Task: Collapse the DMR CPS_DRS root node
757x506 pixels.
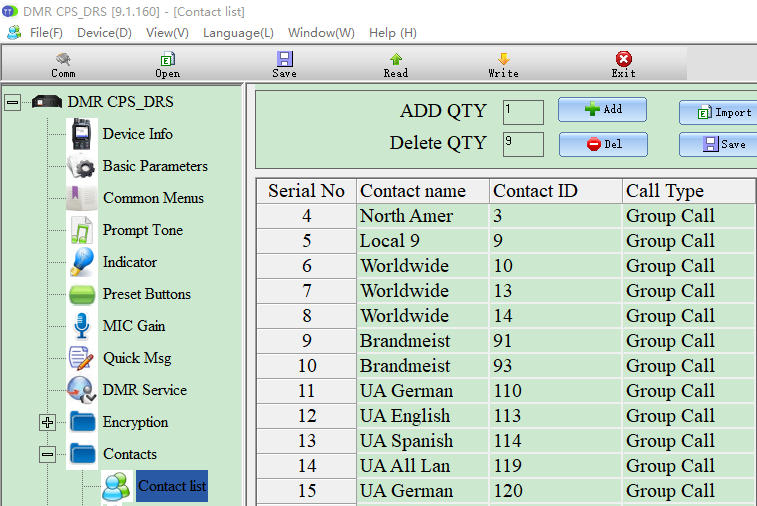Action: click(x=12, y=102)
